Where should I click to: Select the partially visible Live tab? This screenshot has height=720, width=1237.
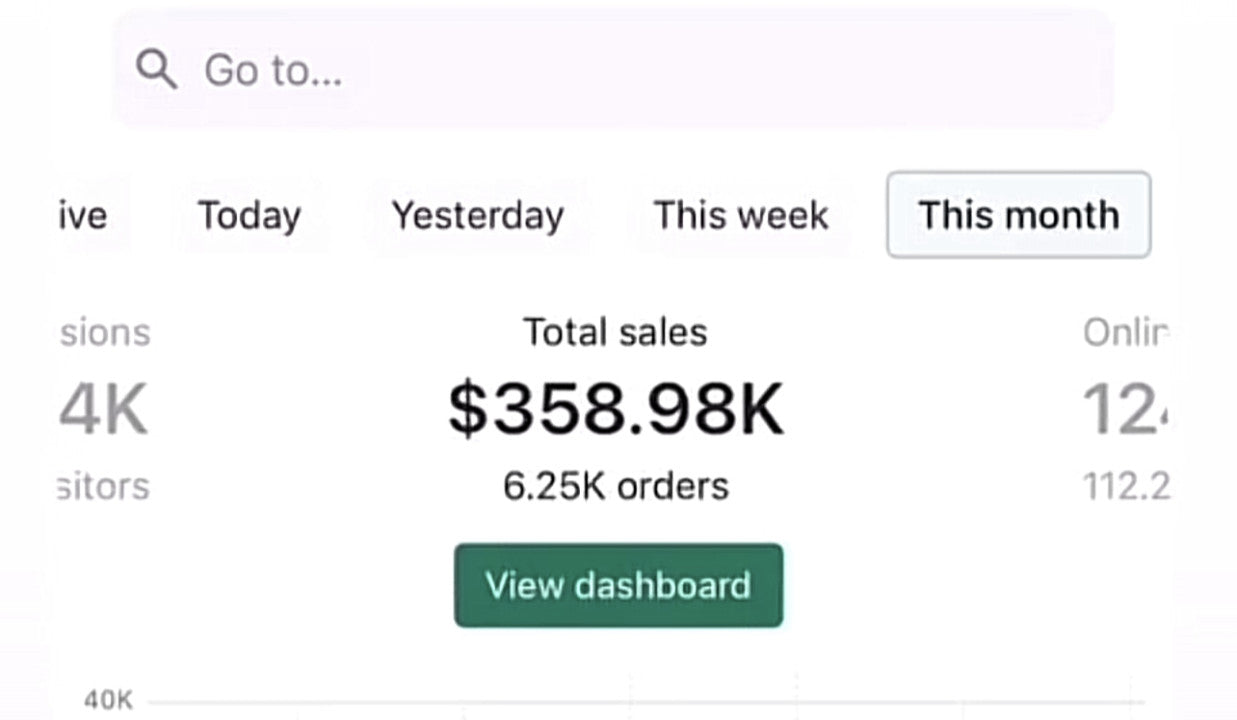click(82, 215)
